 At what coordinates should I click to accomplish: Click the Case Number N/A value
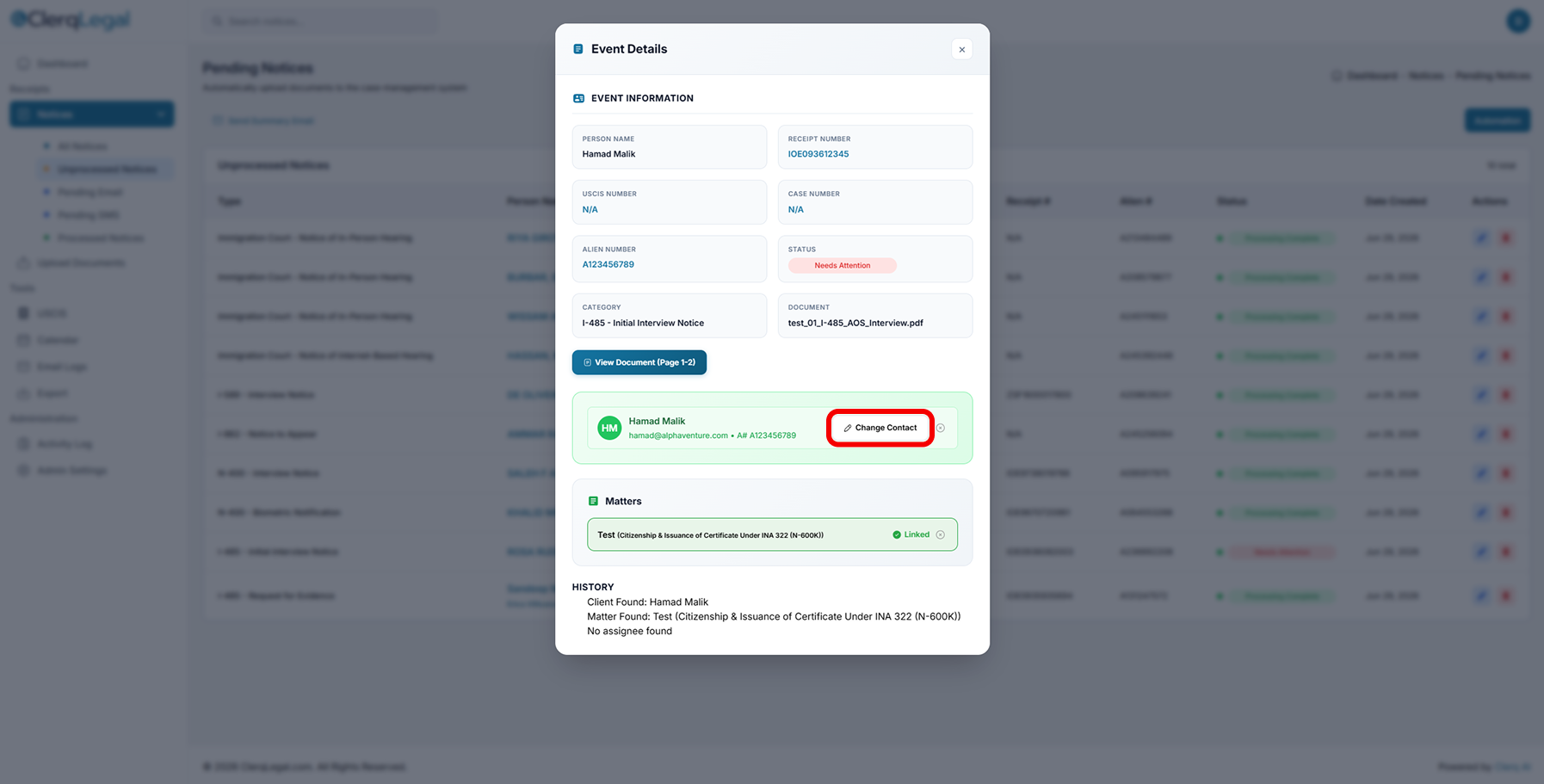click(795, 209)
